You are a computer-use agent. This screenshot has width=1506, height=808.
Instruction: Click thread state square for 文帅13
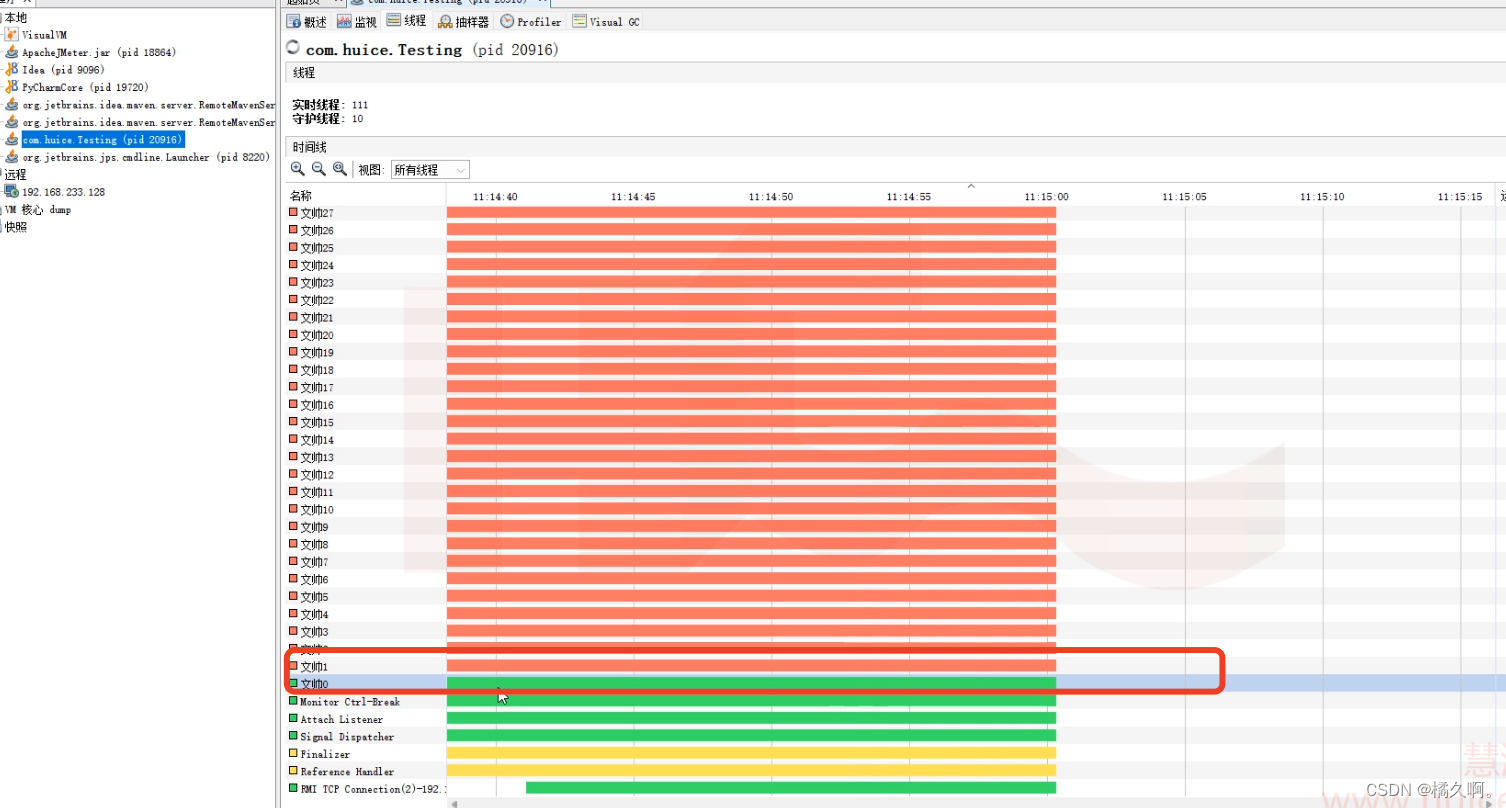coord(293,457)
